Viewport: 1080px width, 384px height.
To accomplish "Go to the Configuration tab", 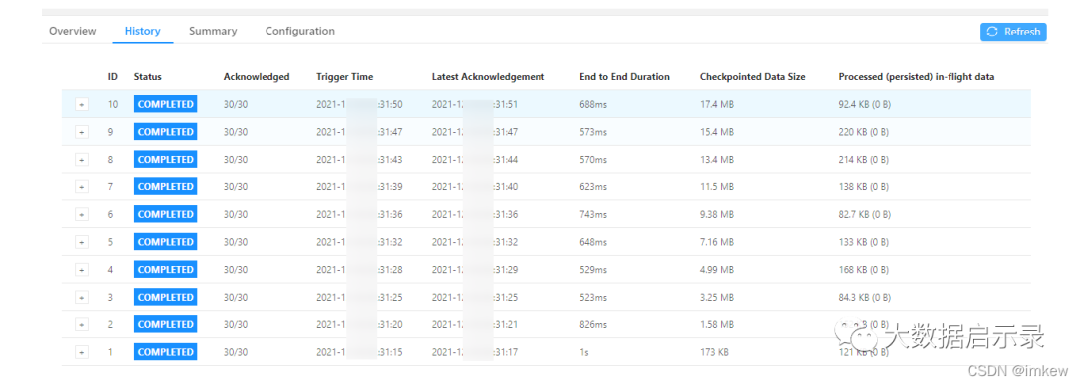I will (300, 31).
